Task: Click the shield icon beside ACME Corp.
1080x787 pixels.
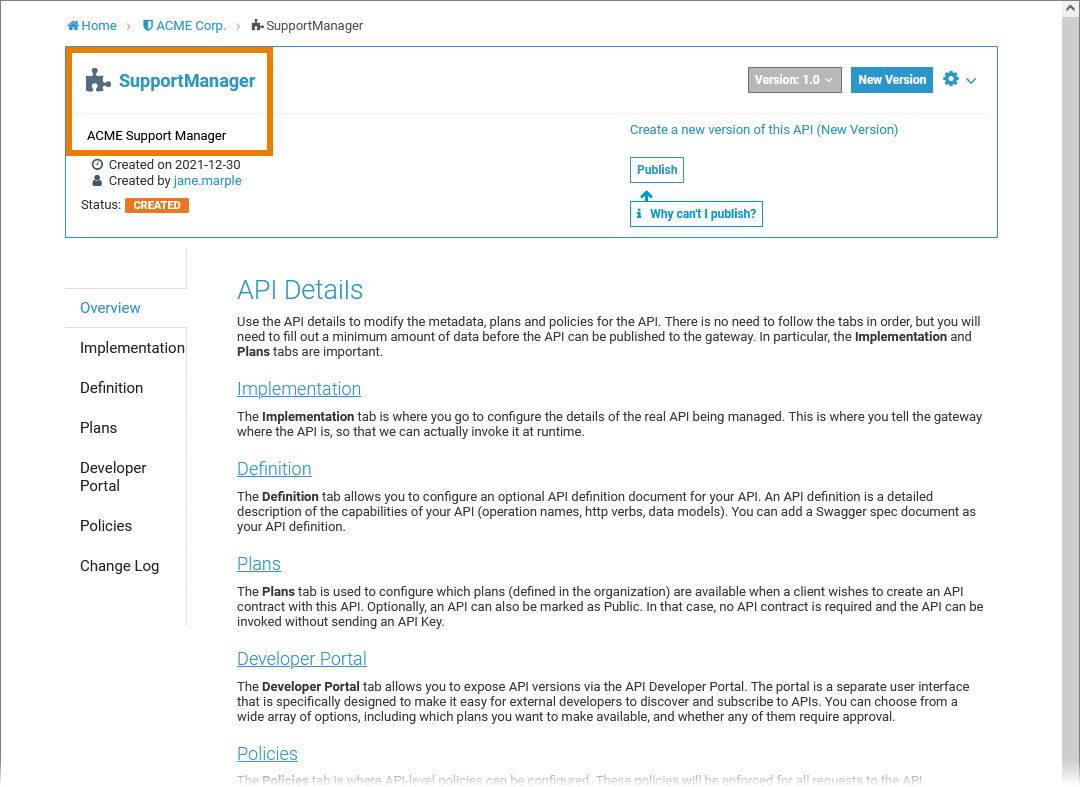Action: pos(147,25)
